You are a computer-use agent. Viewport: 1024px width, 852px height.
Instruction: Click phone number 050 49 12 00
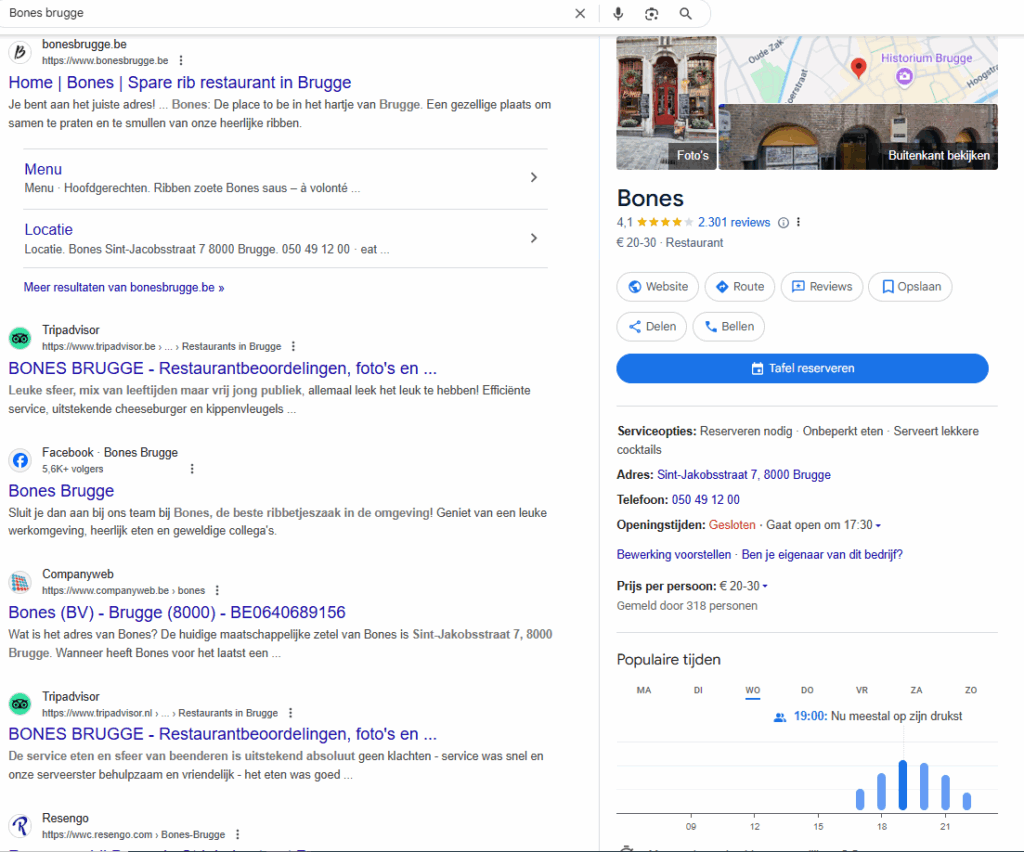pos(706,499)
